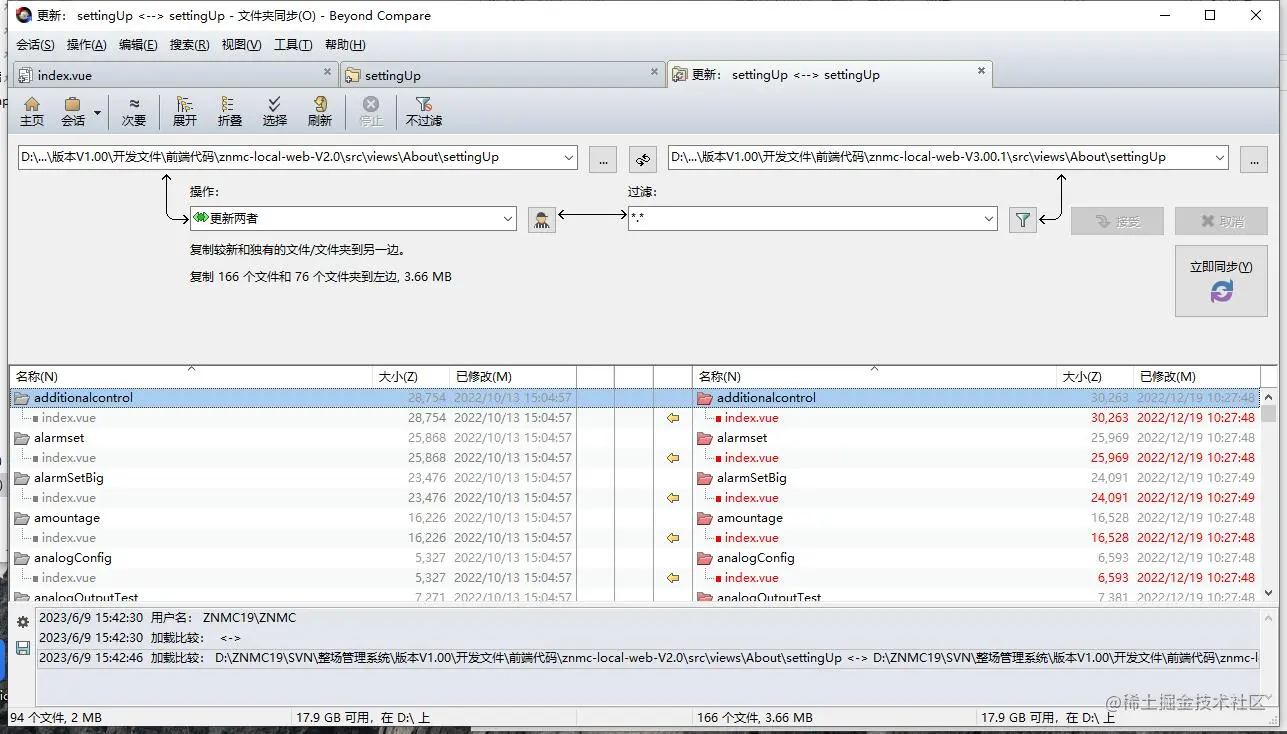The width and height of the screenshot is (1287, 734).
Task: Select the red index.vue under the right alarmset folder
Action: (x=751, y=458)
